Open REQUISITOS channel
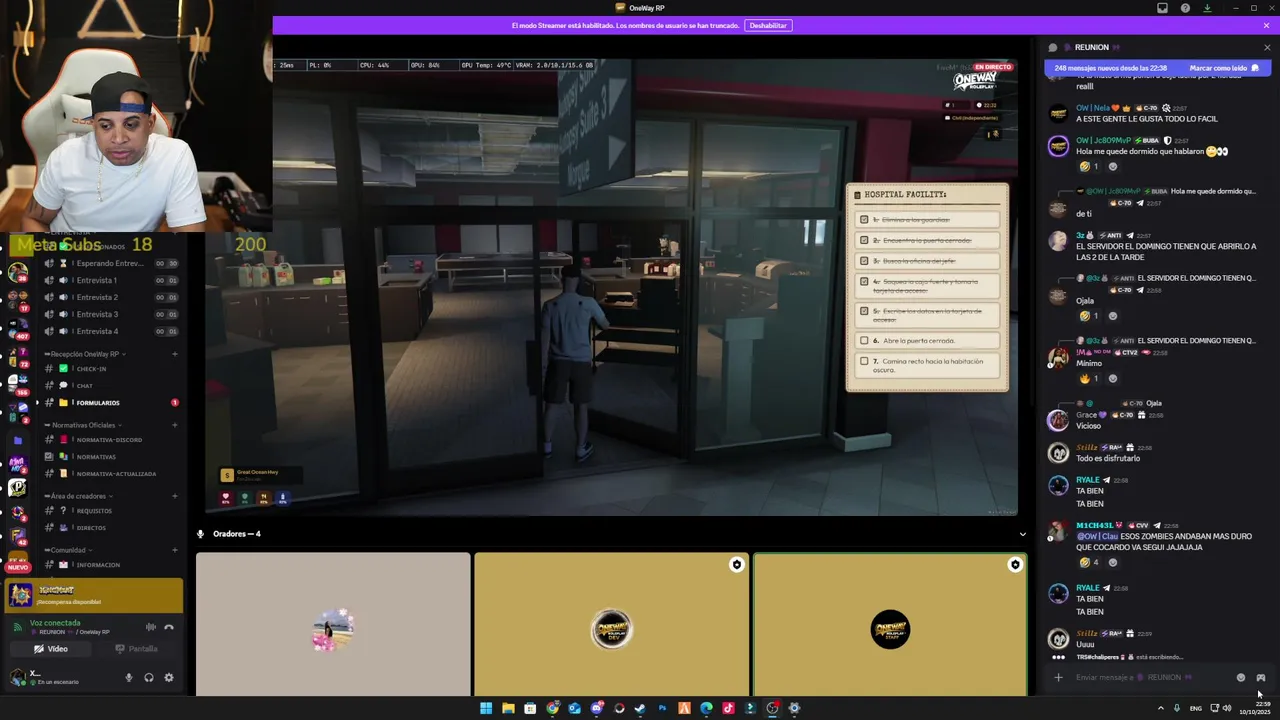The image size is (1280, 720). 110,511
